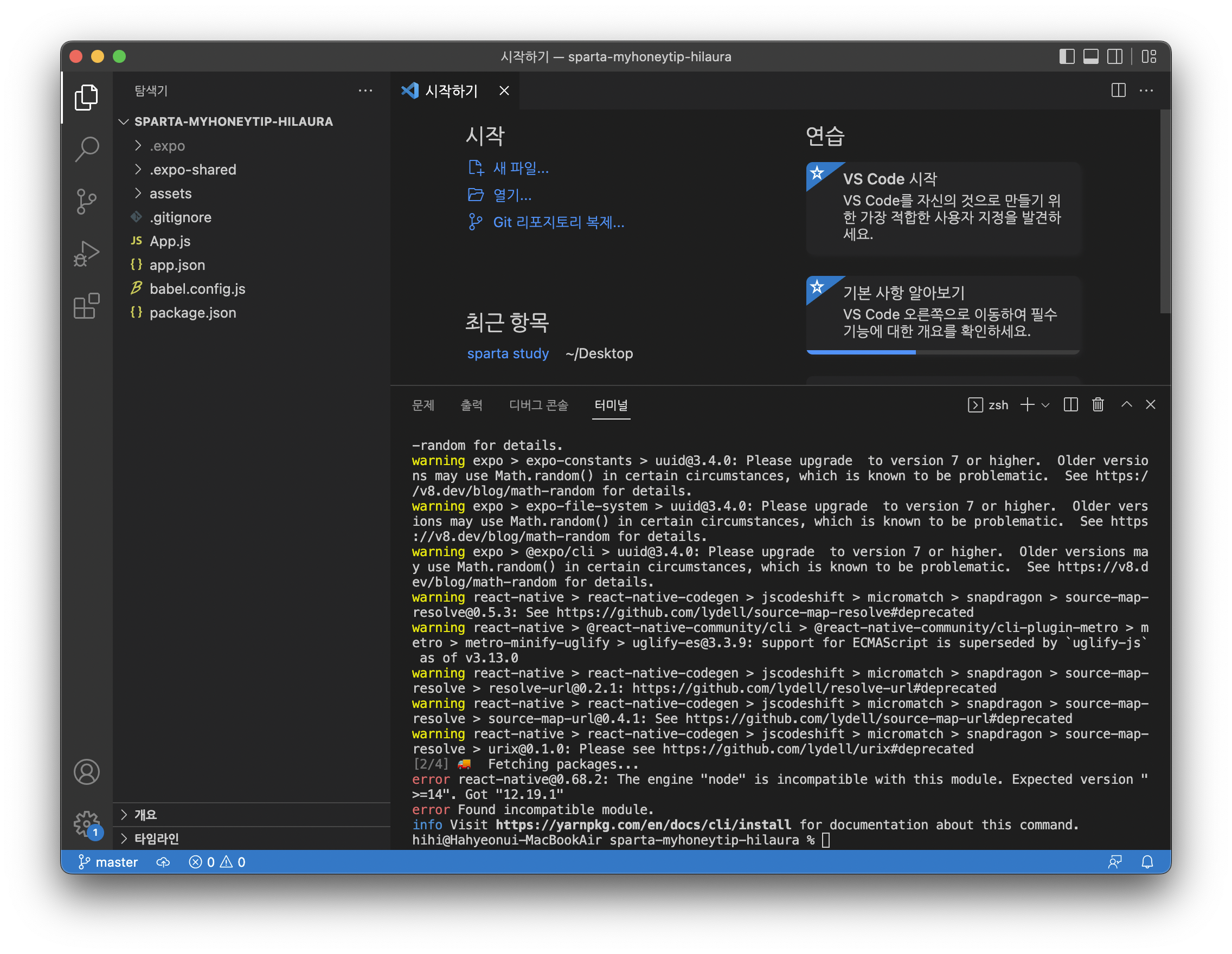Image resolution: width=1232 pixels, height=954 pixels.
Task: Click the yarnpkg.com docs URL in terminal
Action: [x=643, y=825]
